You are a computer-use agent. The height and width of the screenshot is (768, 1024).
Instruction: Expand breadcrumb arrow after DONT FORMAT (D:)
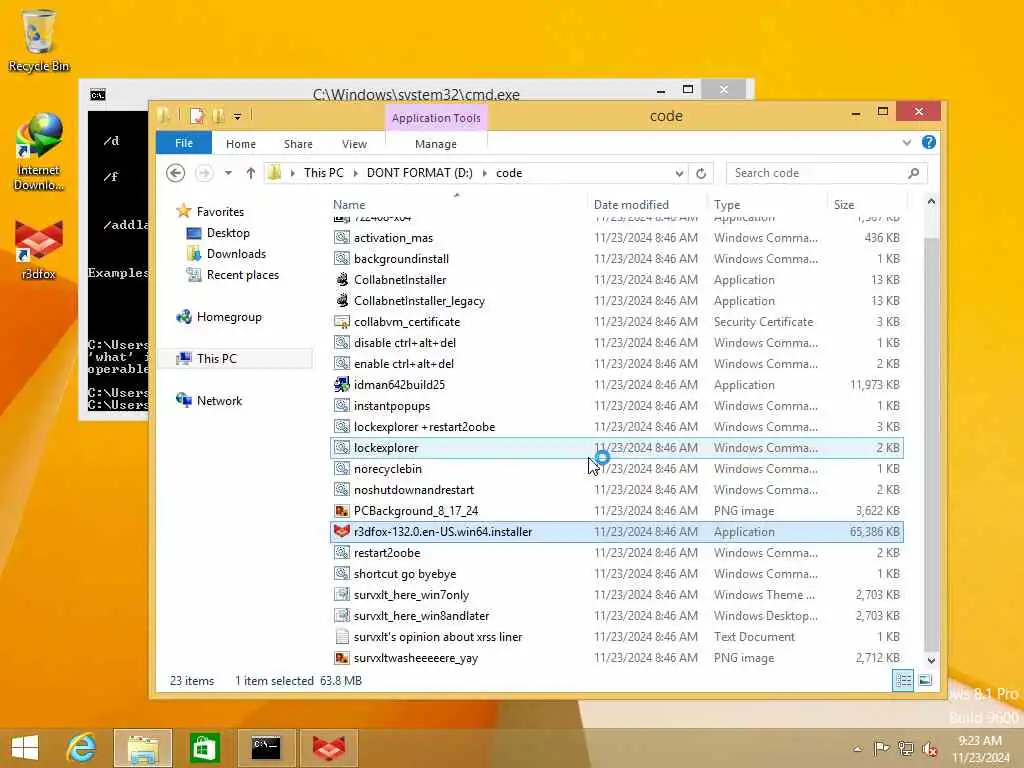(x=485, y=173)
